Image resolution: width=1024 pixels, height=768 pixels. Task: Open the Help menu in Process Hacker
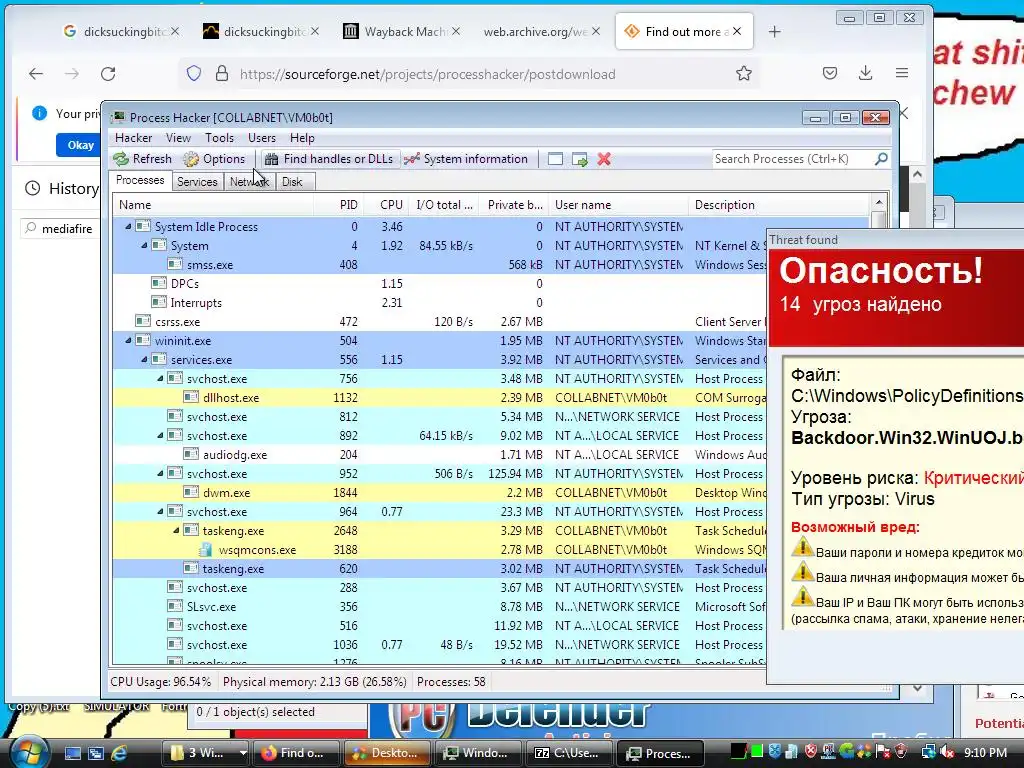coord(302,138)
